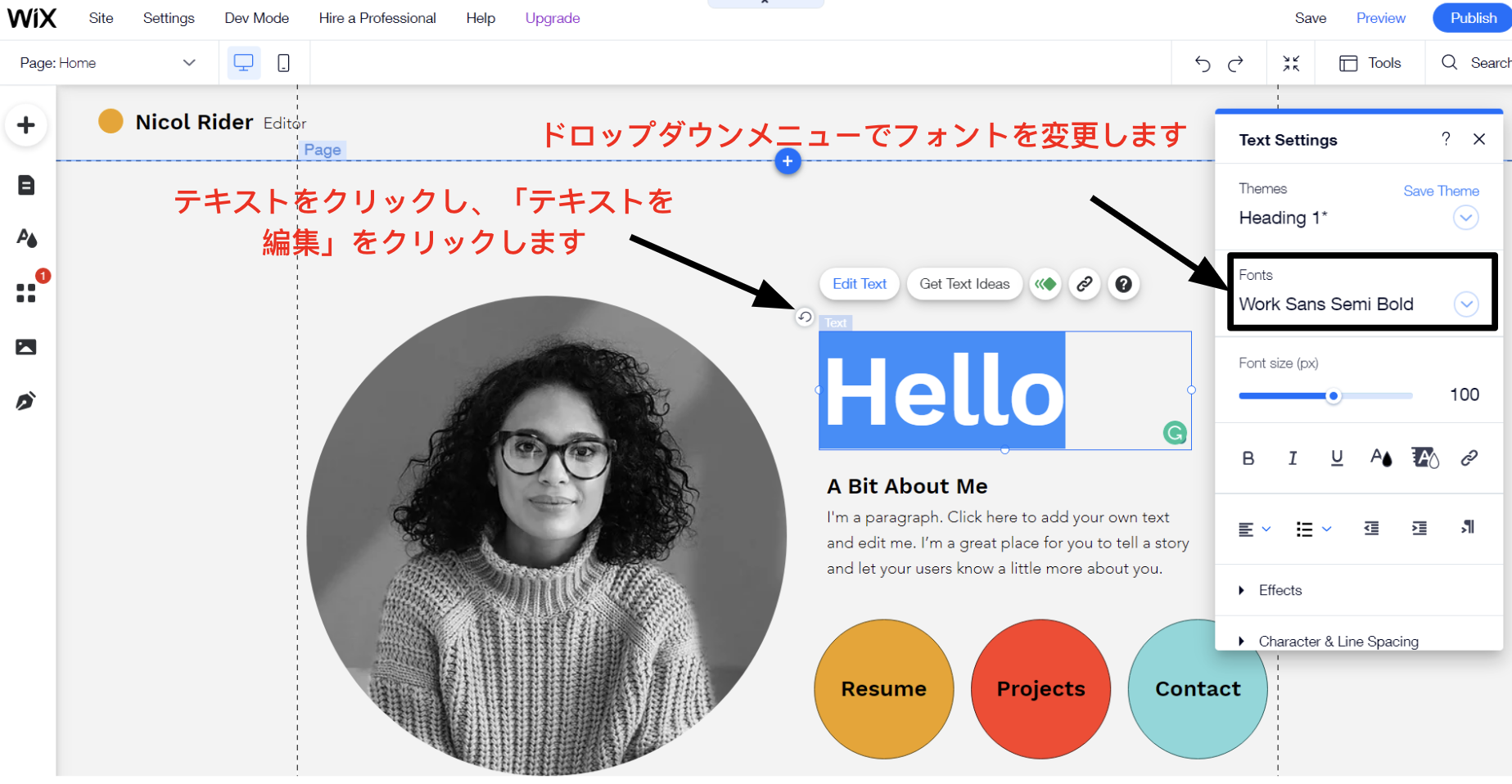
Task: Click the redo arrow in top toolbar
Action: point(1235,64)
